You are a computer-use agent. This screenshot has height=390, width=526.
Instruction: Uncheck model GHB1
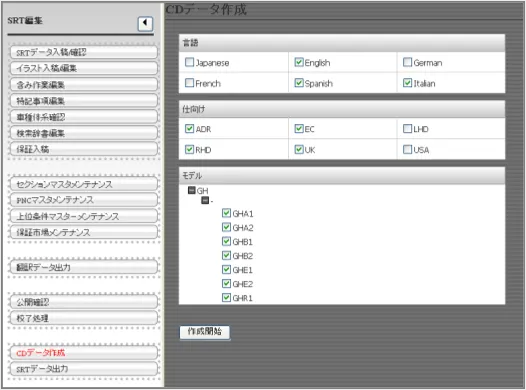click(226, 241)
